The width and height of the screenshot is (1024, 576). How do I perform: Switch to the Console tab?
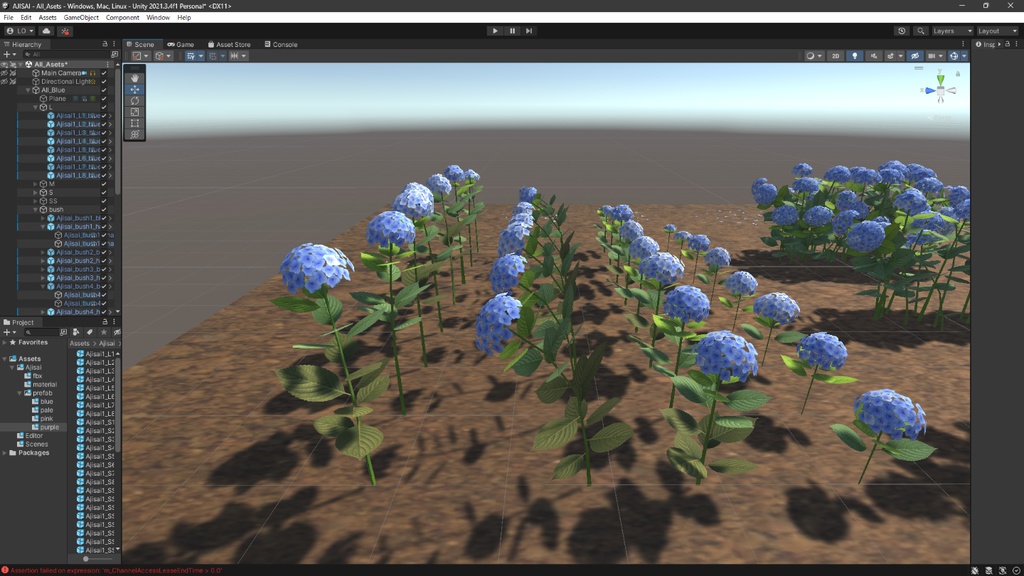tap(281, 44)
